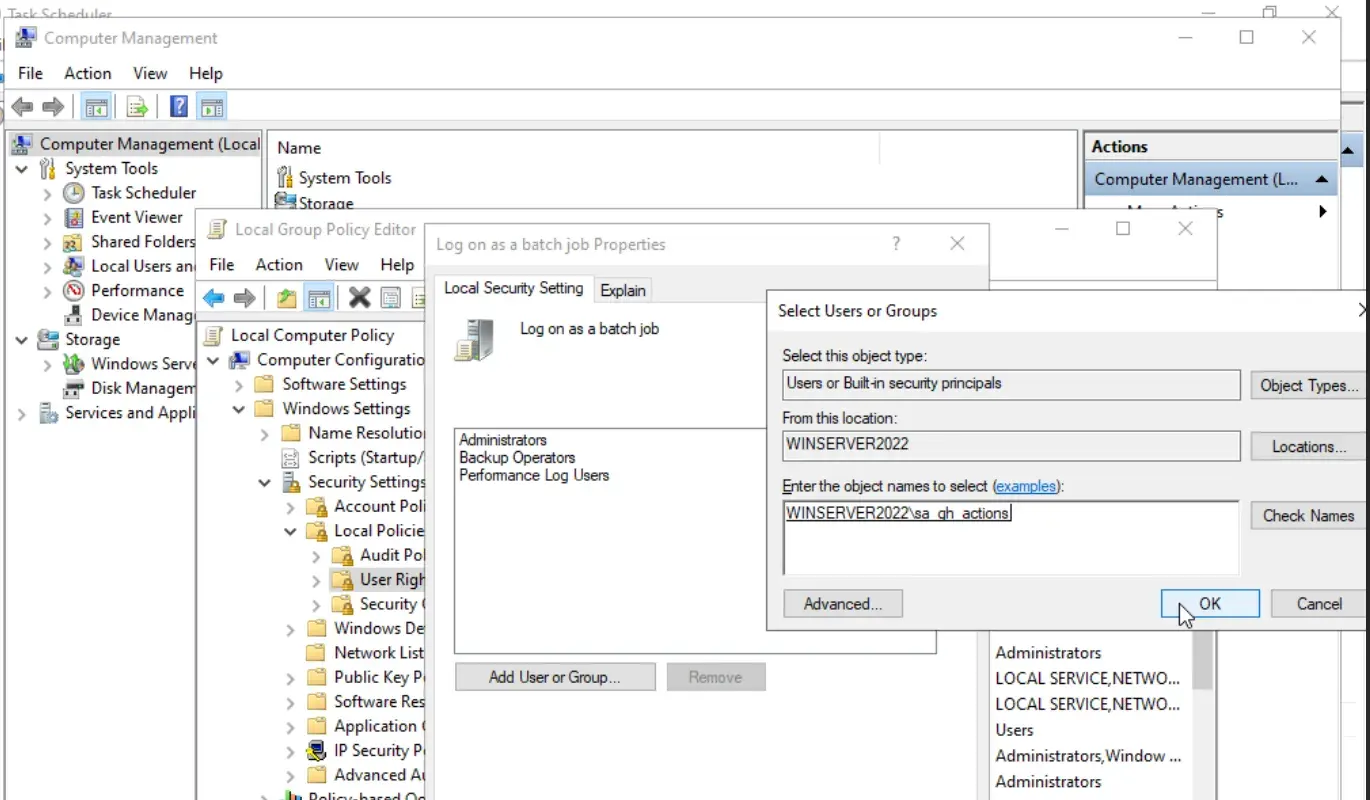Open Help icon in Computer Management toolbar

tap(179, 107)
